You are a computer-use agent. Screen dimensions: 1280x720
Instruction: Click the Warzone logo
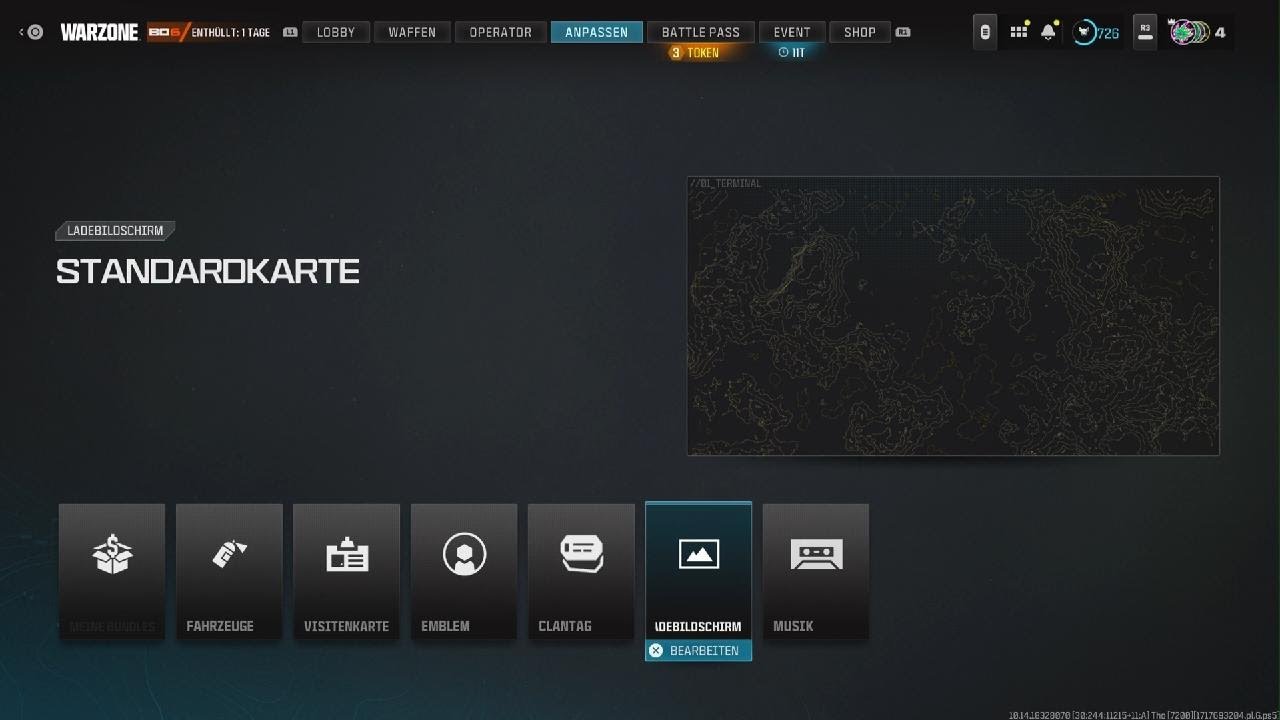click(99, 32)
